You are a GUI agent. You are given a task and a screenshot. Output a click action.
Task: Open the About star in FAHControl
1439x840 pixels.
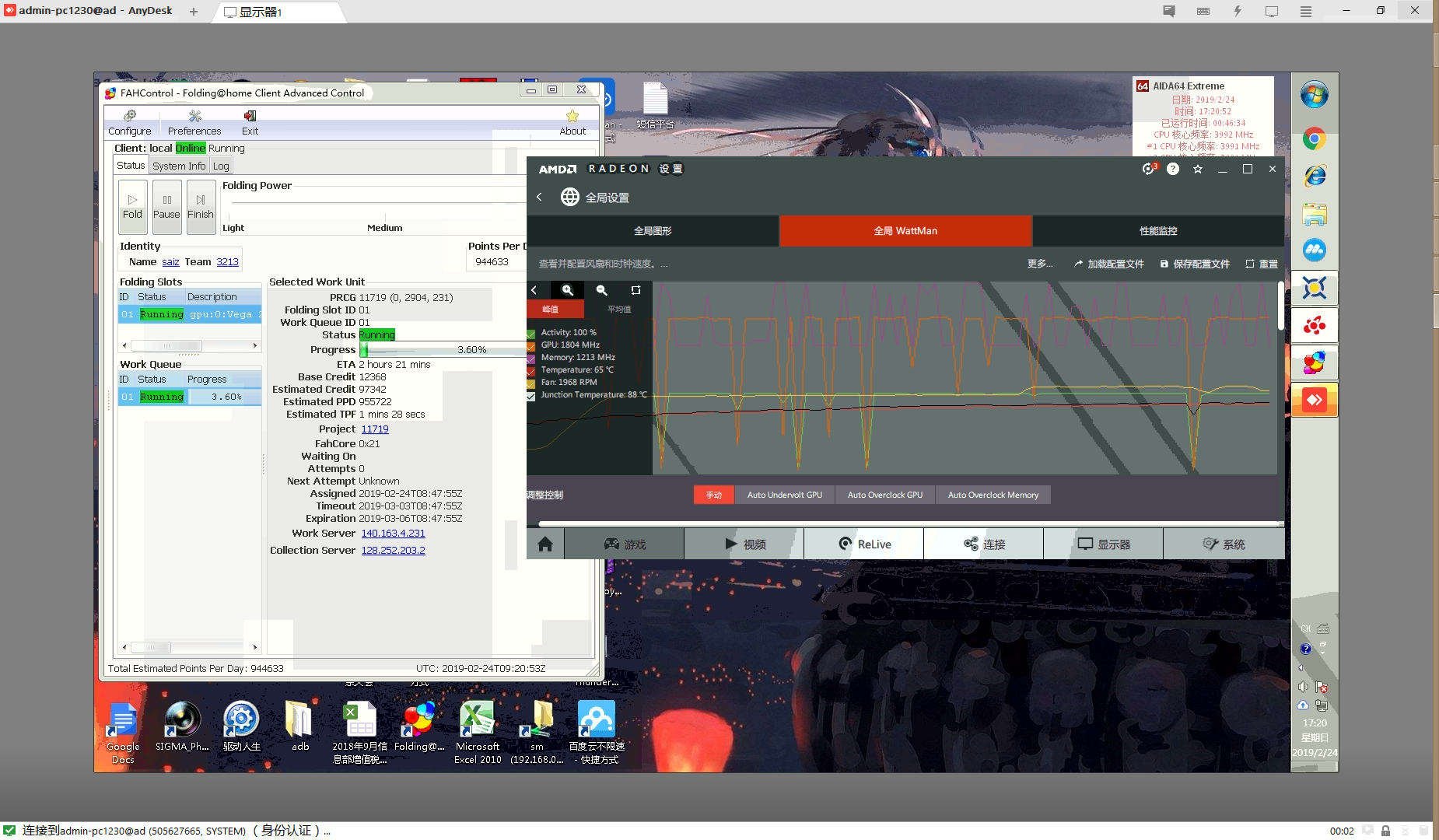coord(572,123)
